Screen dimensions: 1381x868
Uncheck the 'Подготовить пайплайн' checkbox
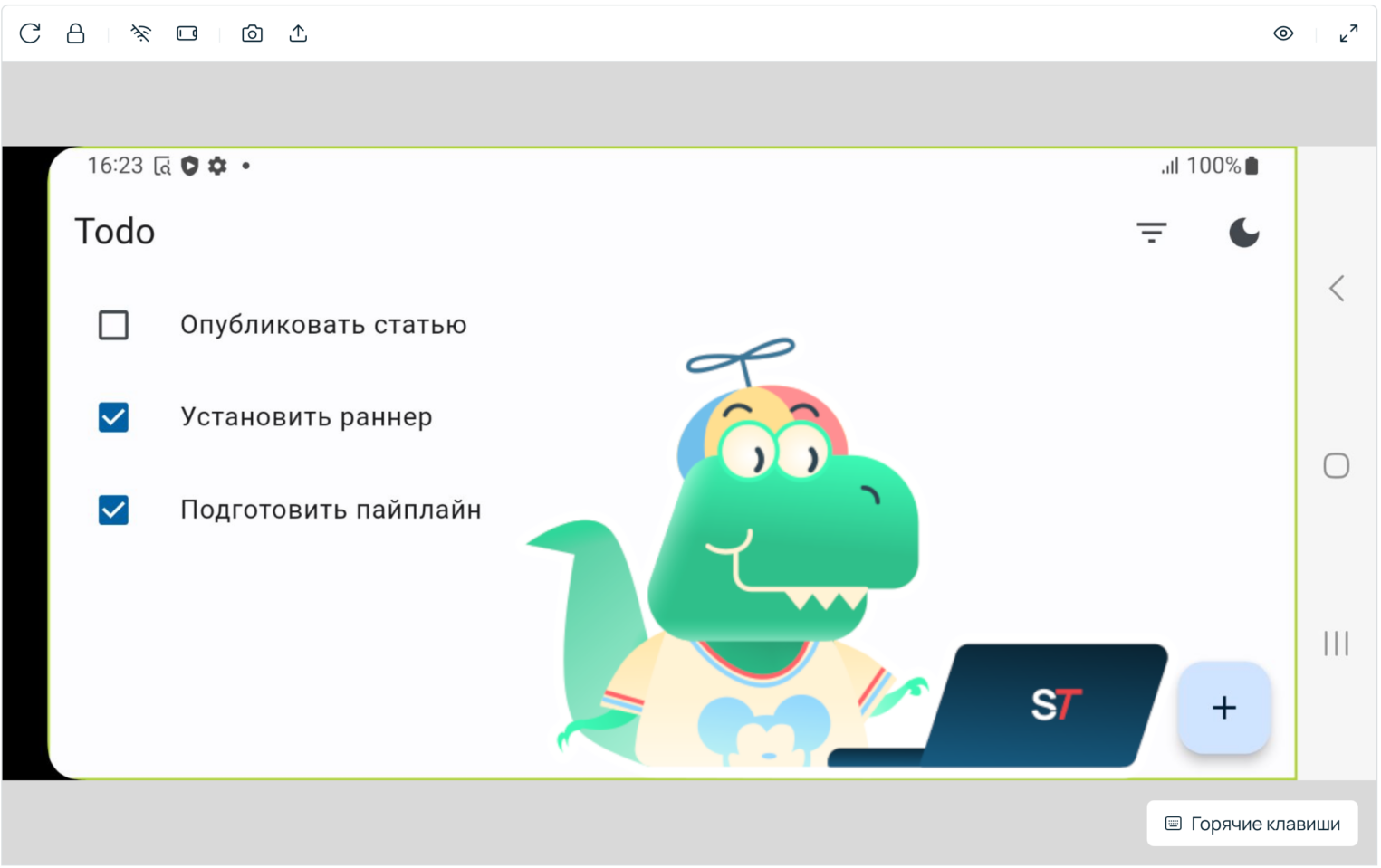tap(113, 510)
